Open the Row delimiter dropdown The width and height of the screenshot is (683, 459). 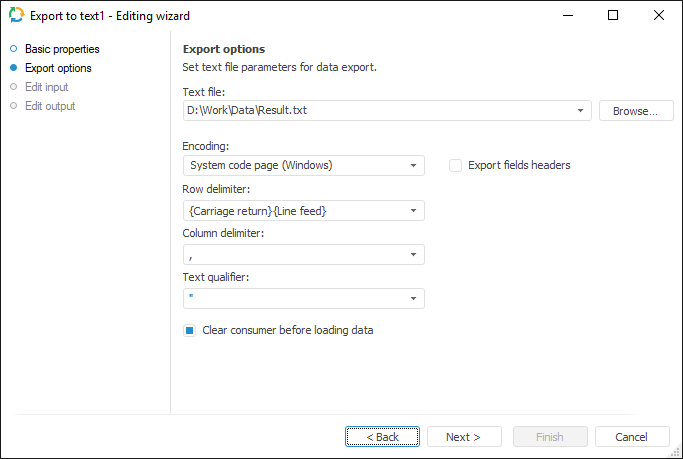(413, 211)
